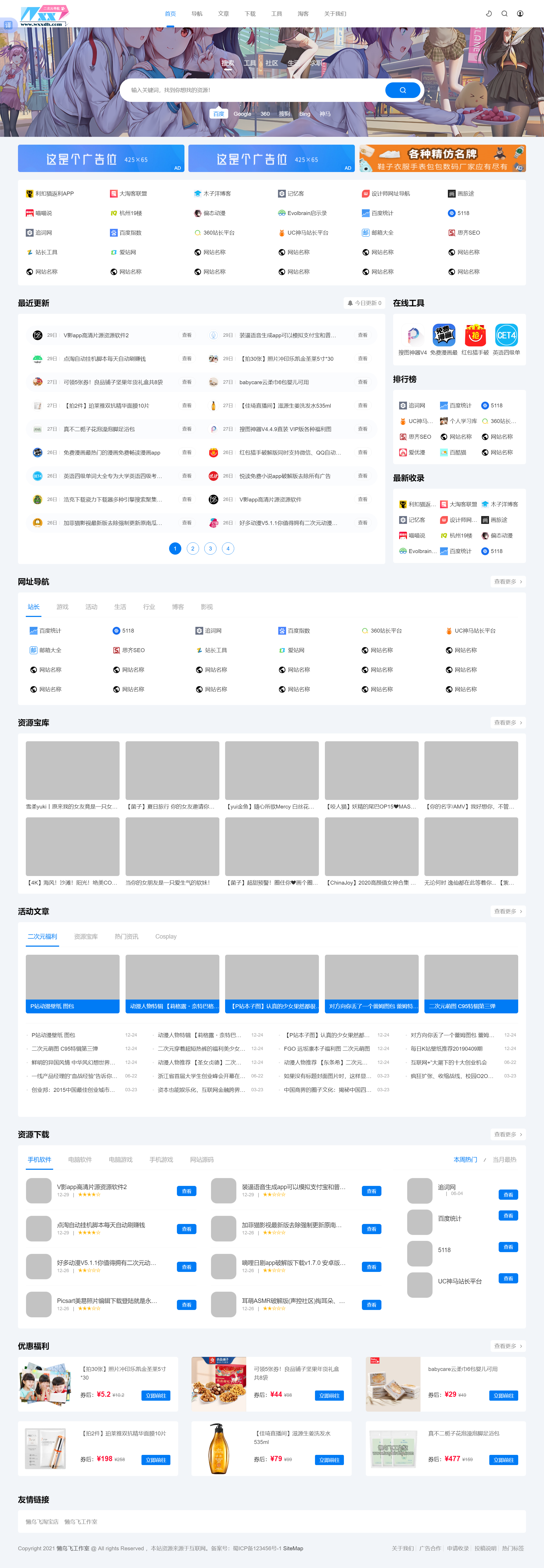The height and width of the screenshot is (1568, 544).
Task: Open 个人学习库 in the ranking list
Action: click(x=459, y=421)
